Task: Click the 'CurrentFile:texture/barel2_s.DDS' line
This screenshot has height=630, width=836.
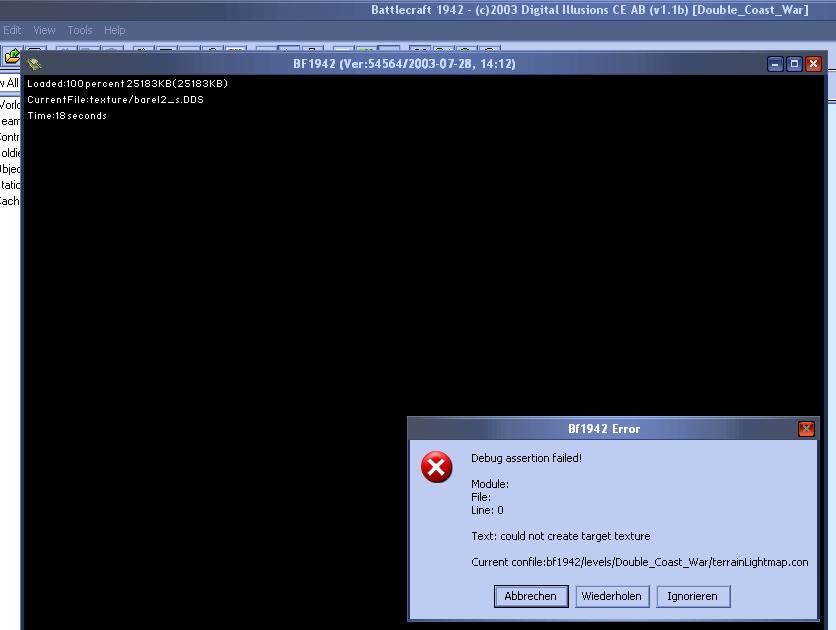Action: (x=115, y=100)
